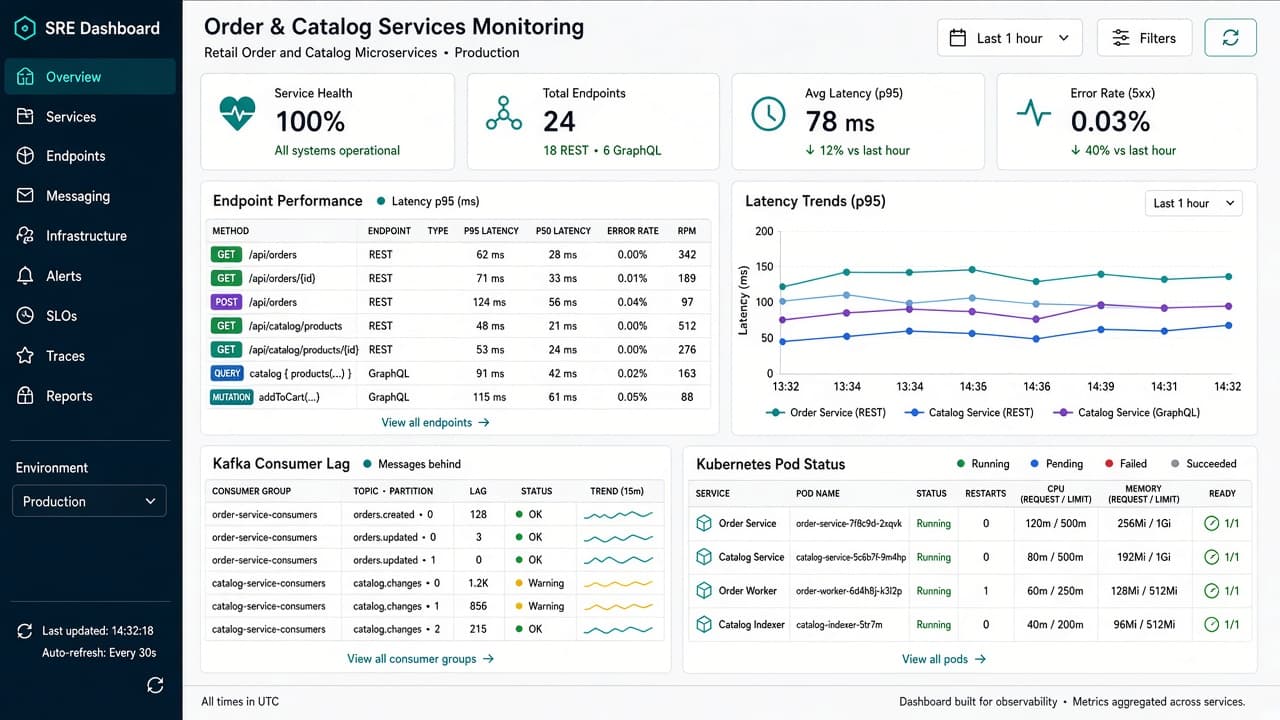Click the Order Service pod cube icon
The image size is (1280, 720).
(703, 523)
